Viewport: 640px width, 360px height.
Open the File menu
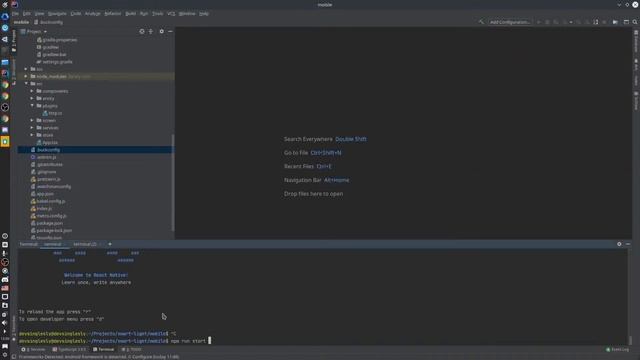[15, 13]
